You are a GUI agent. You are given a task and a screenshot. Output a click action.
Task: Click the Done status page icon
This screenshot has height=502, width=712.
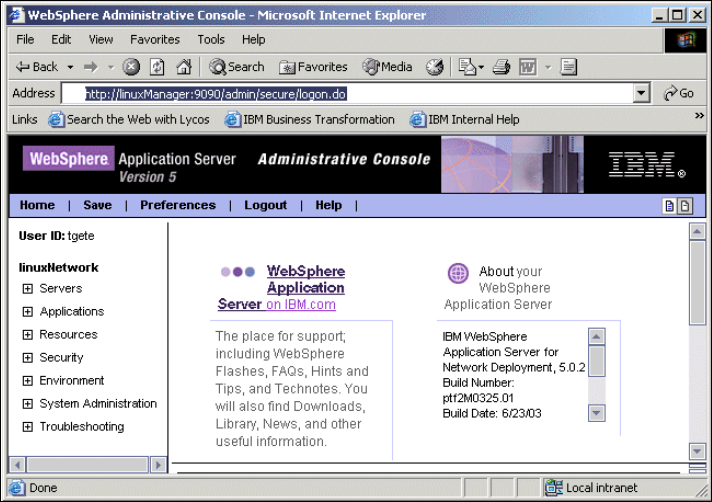[17, 488]
